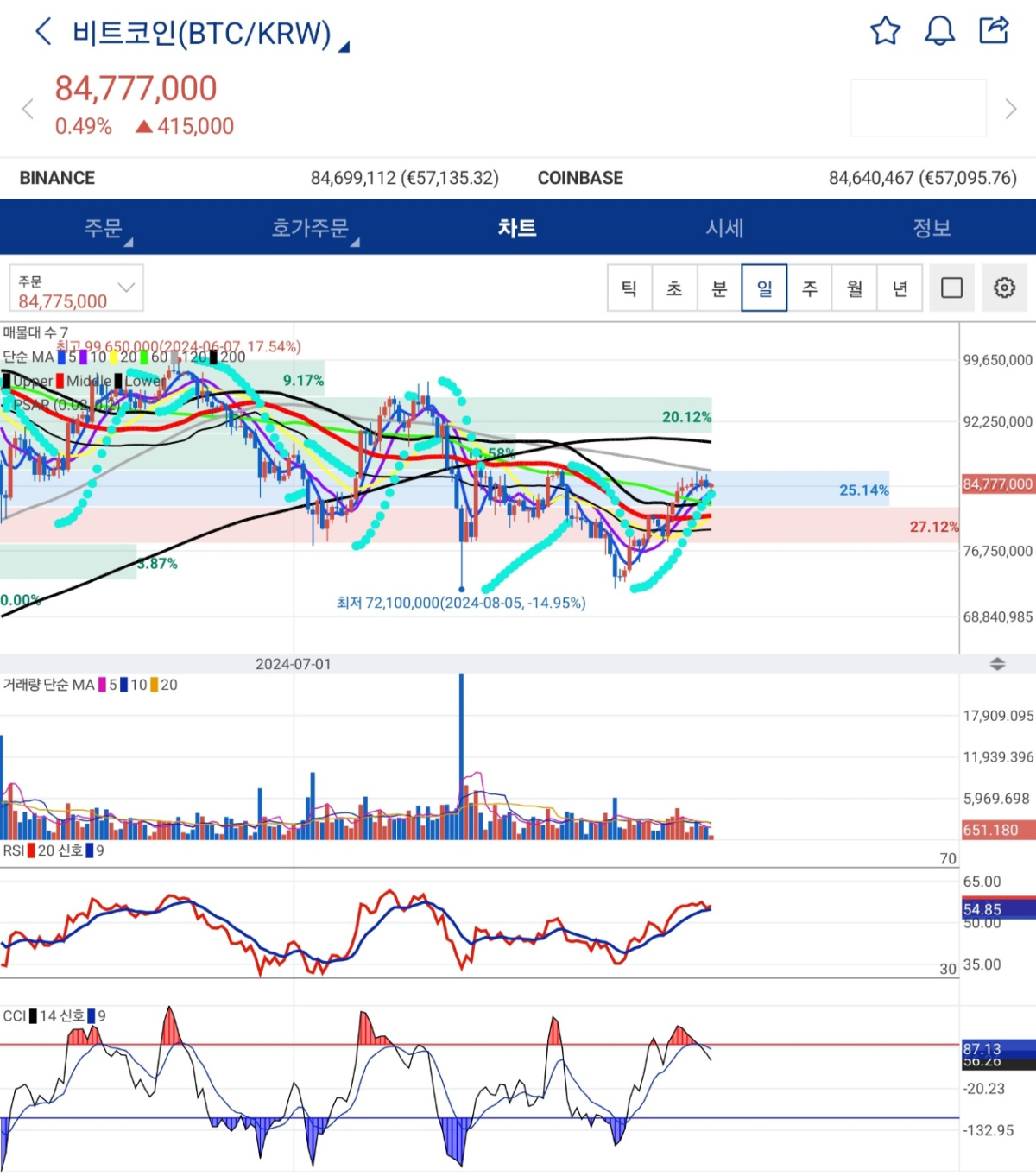Viewport: 1036px width, 1176px height.
Task: Switch to 주 (weekly) chart interval
Action: (810, 288)
